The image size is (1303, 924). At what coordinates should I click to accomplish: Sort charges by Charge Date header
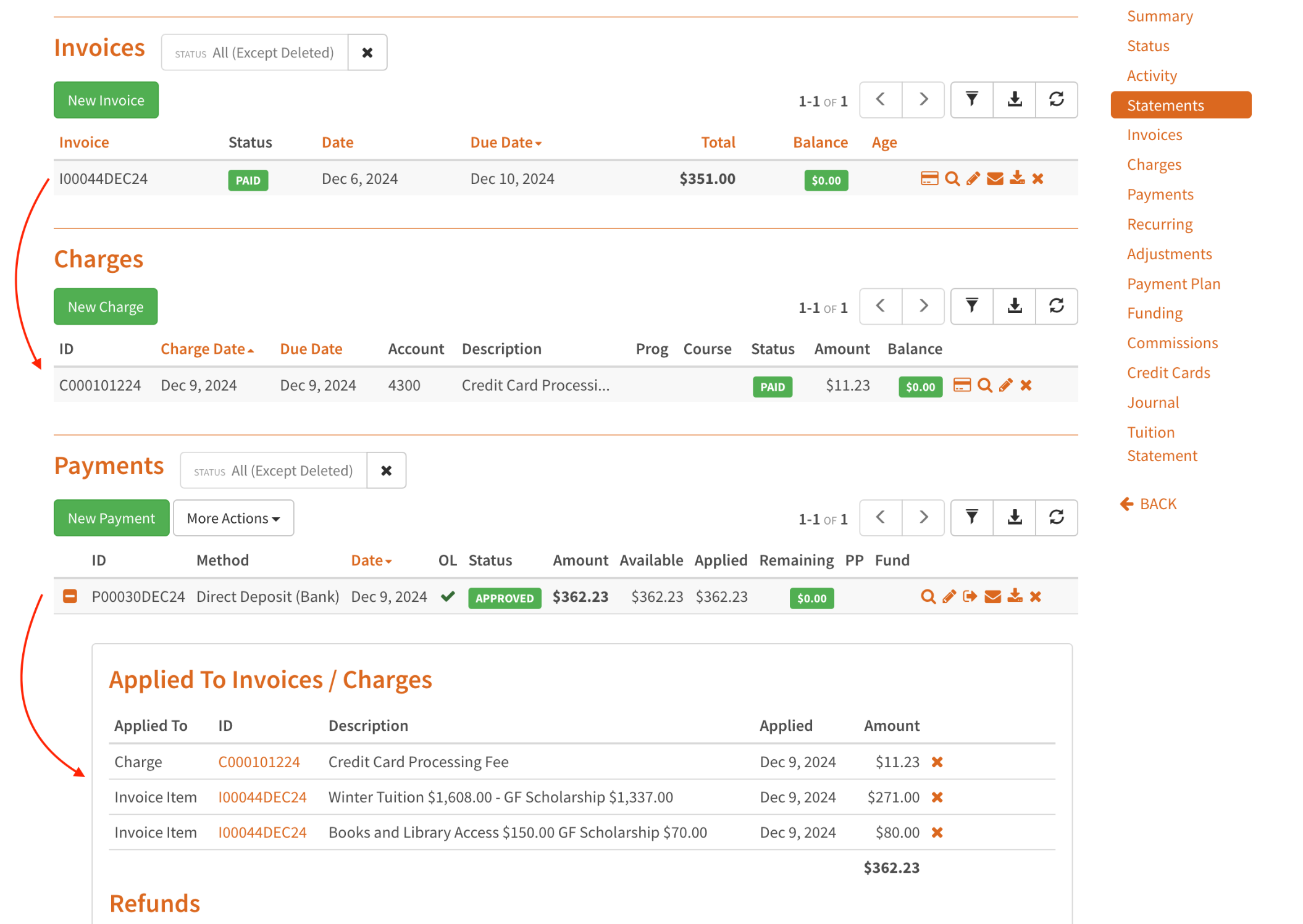(207, 349)
